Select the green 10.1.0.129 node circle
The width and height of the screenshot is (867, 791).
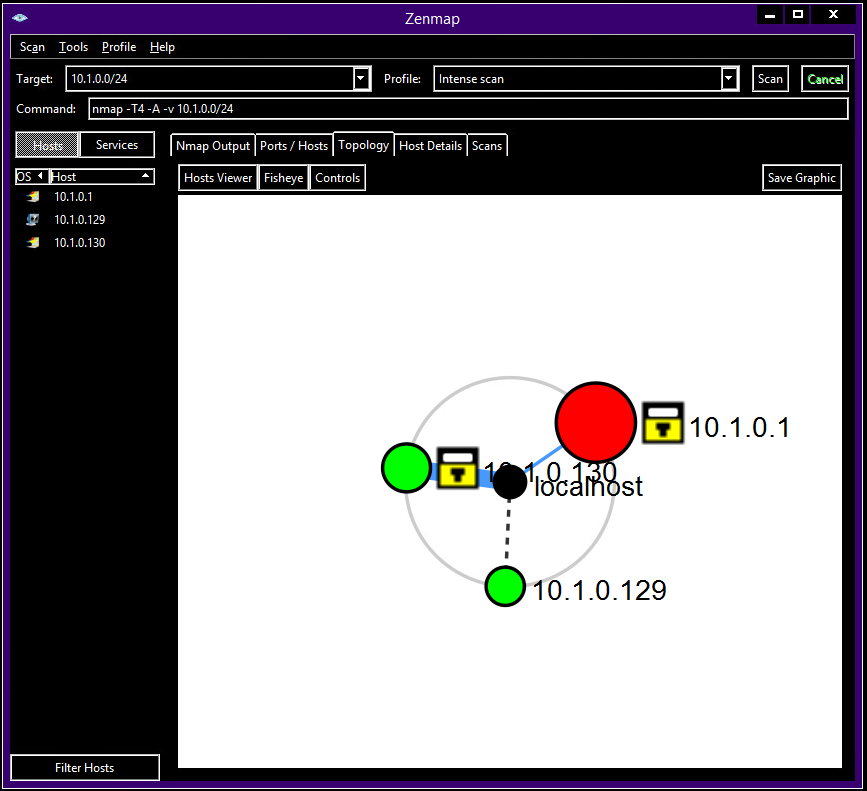click(505, 586)
